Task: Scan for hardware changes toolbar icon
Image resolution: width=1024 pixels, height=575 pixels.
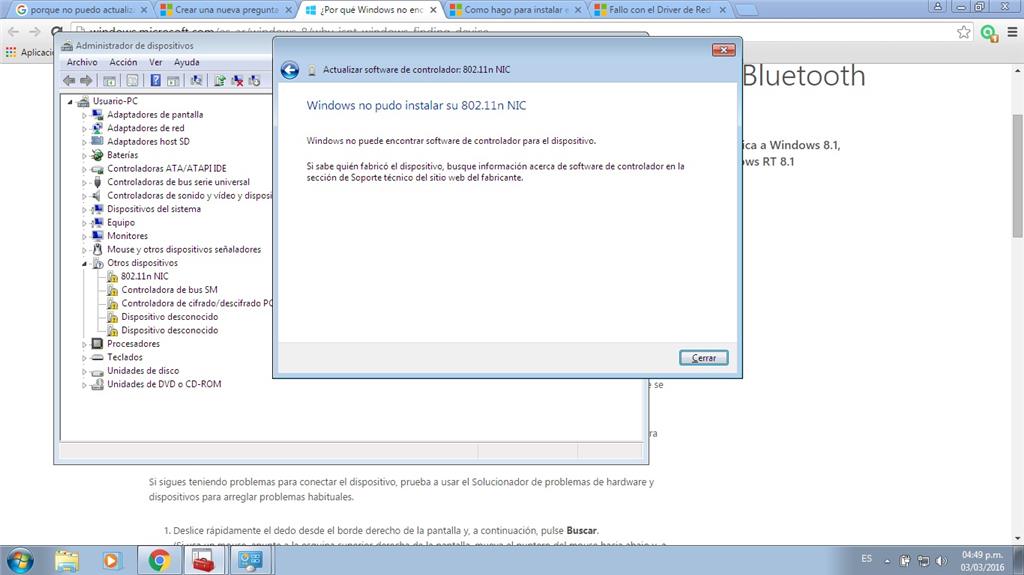Action: click(x=196, y=80)
